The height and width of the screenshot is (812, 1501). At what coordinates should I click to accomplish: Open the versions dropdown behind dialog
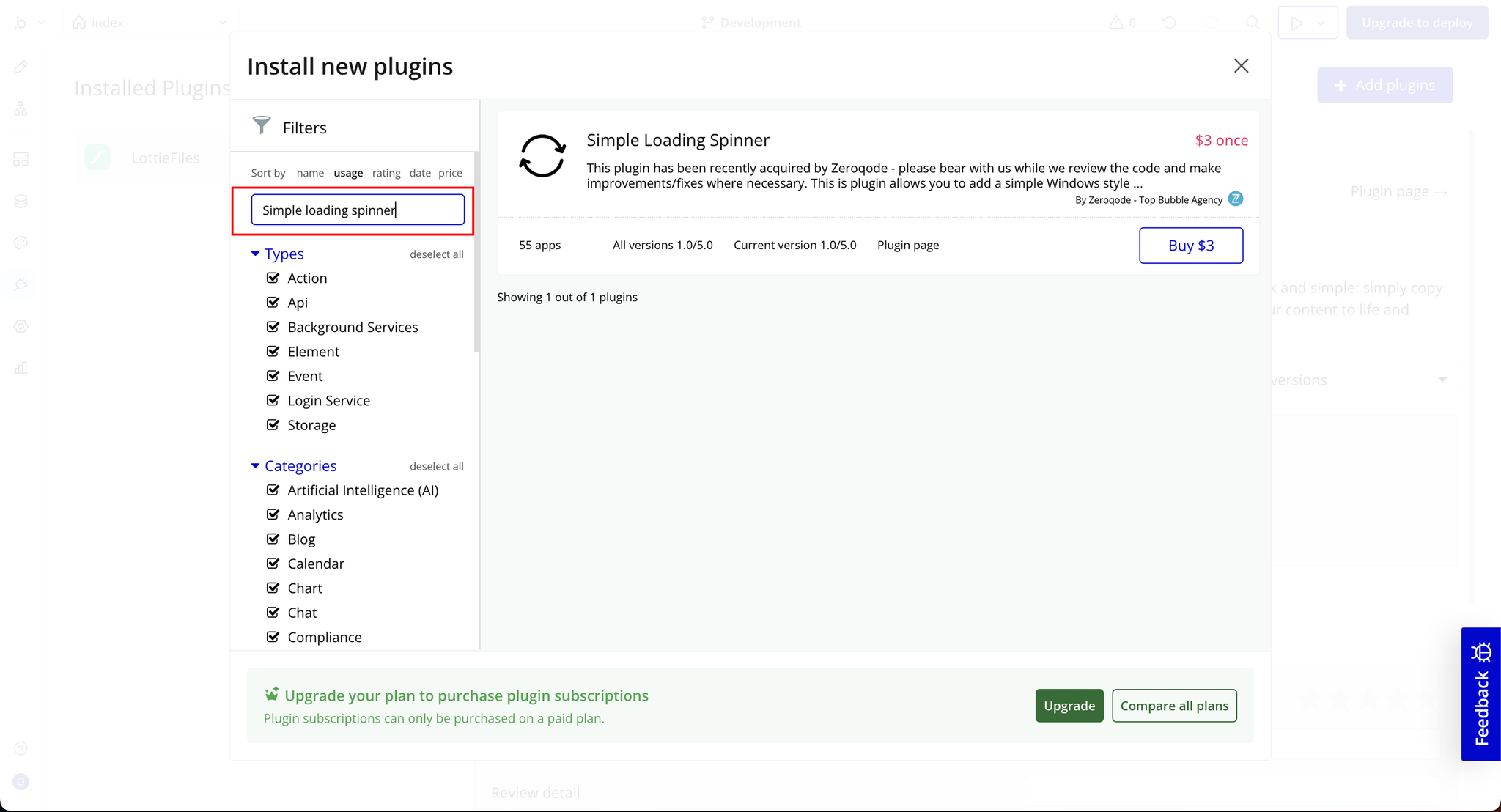coord(1442,380)
